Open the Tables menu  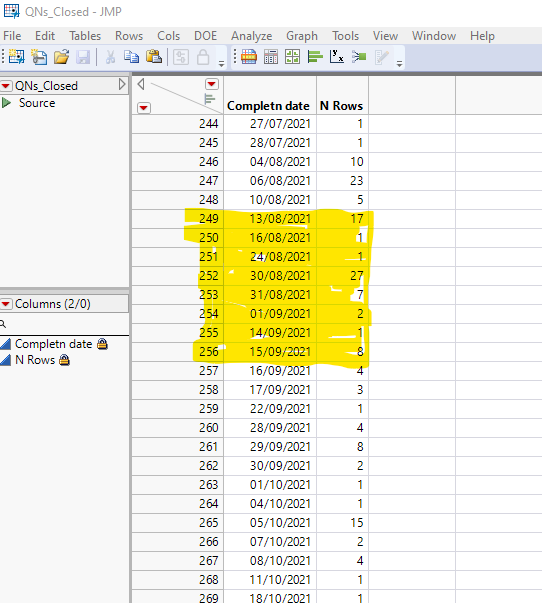click(85, 36)
